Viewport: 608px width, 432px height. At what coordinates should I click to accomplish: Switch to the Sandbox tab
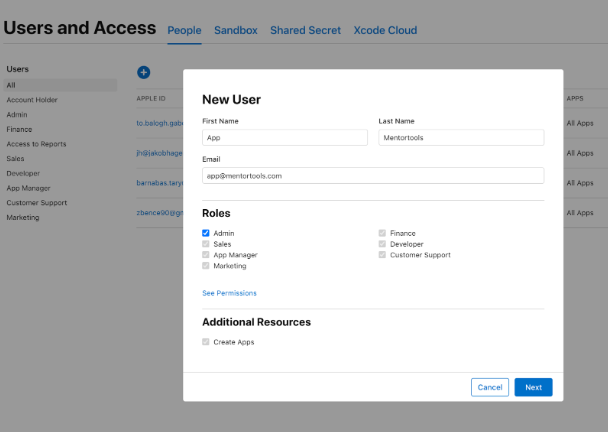click(x=235, y=31)
